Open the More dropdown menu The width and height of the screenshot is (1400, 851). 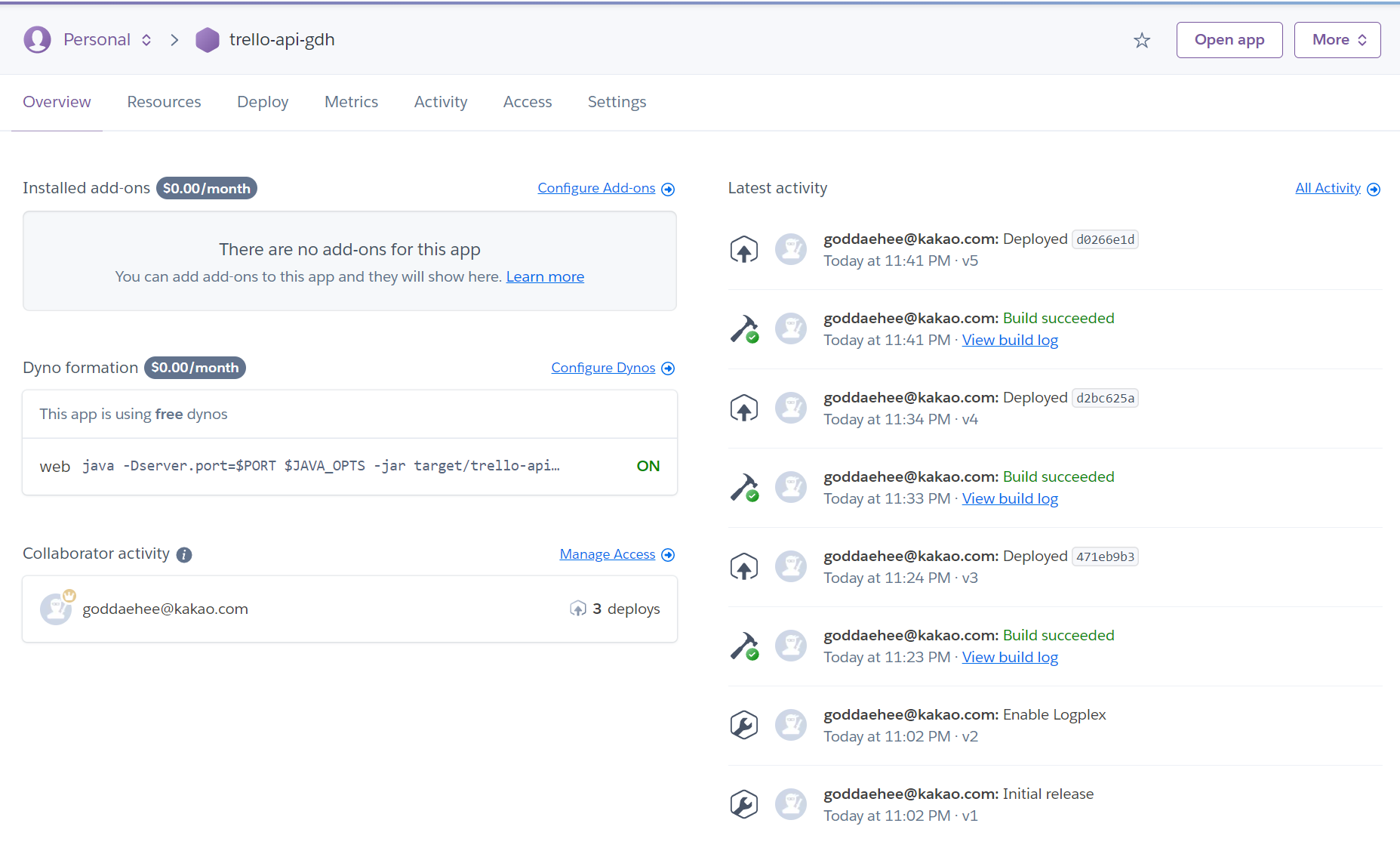[1337, 40]
